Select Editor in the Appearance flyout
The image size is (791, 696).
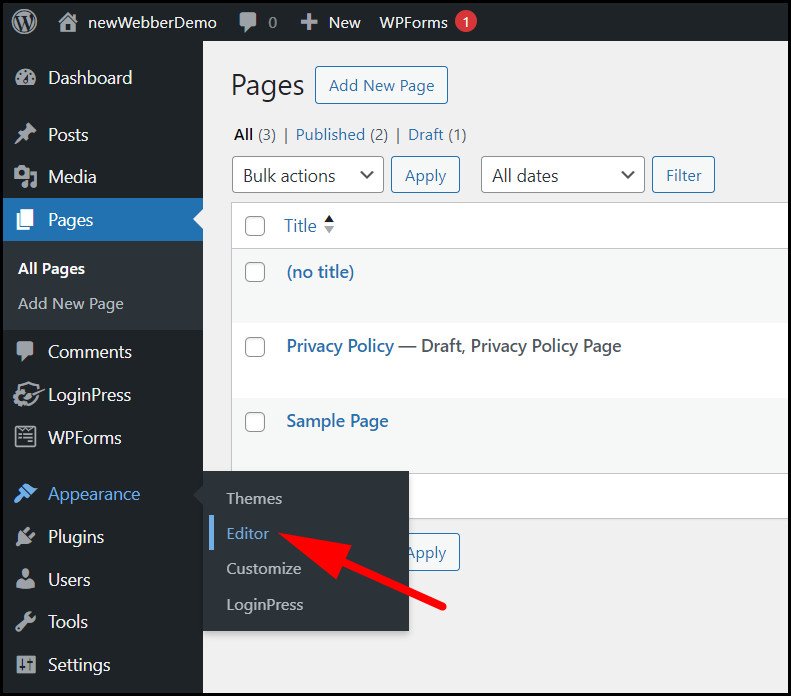(x=248, y=533)
